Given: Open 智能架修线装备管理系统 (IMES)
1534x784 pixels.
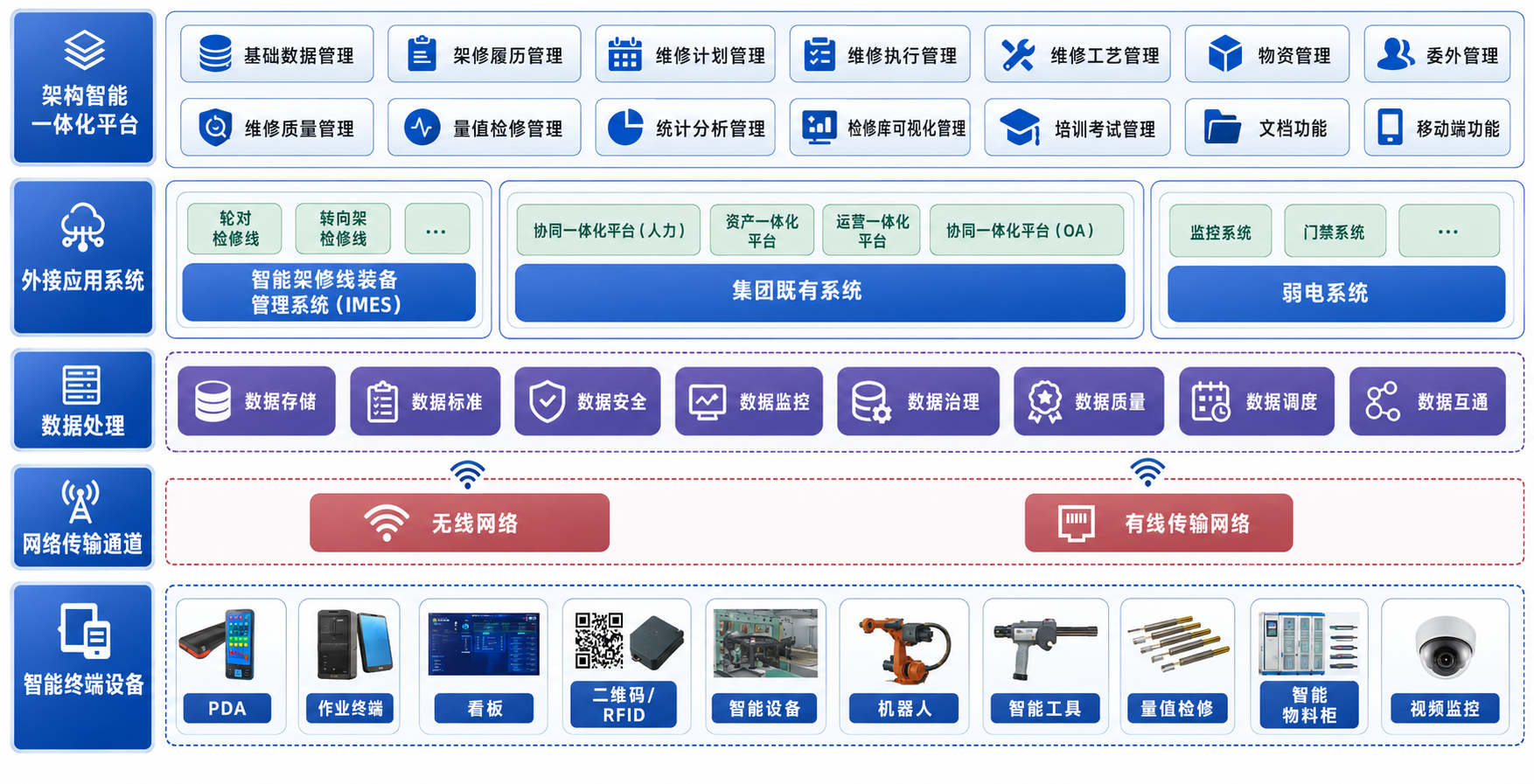Looking at the screenshot, I should [x=329, y=292].
